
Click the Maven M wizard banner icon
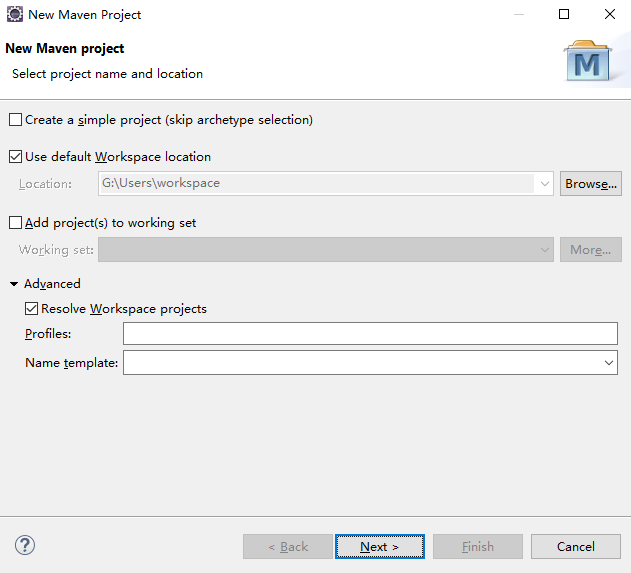tap(588, 61)
